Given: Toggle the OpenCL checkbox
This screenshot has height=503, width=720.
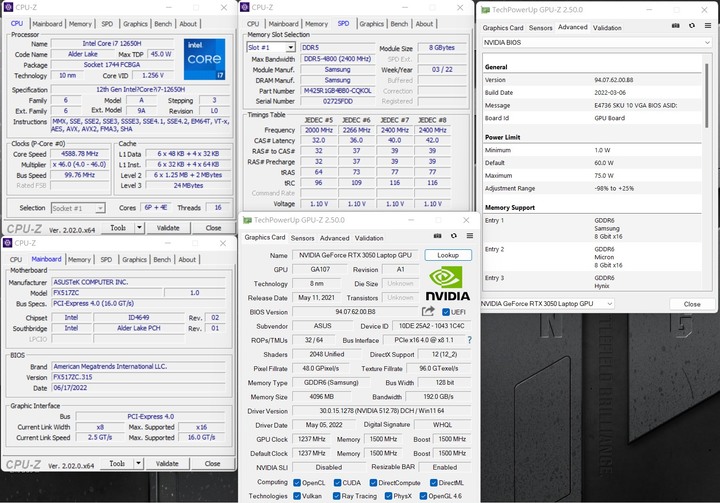Looking at the screenshot, I should pyautogui.click(x=297, y=482).
